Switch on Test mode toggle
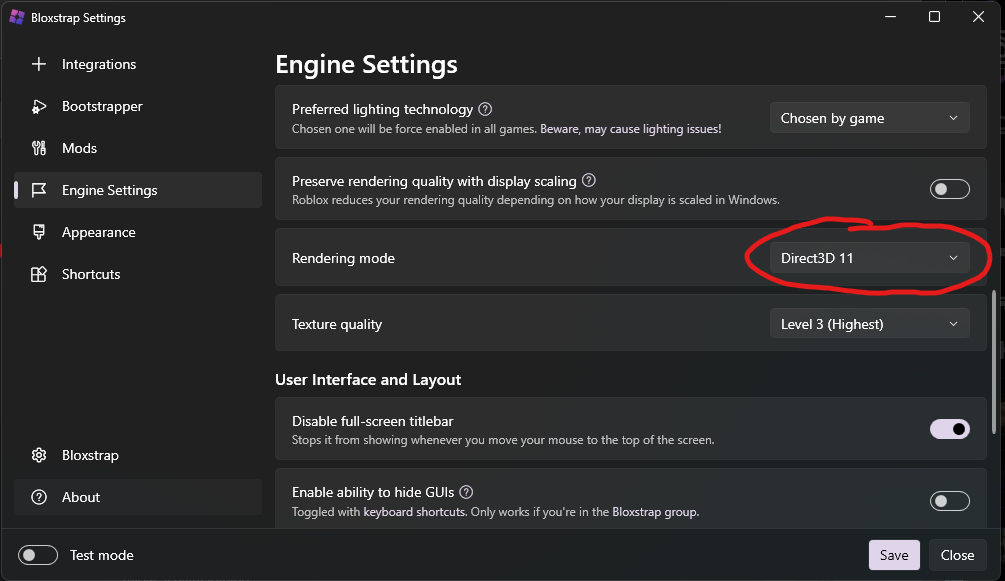This screenshot has width=1005, height=581. (38, 555)
